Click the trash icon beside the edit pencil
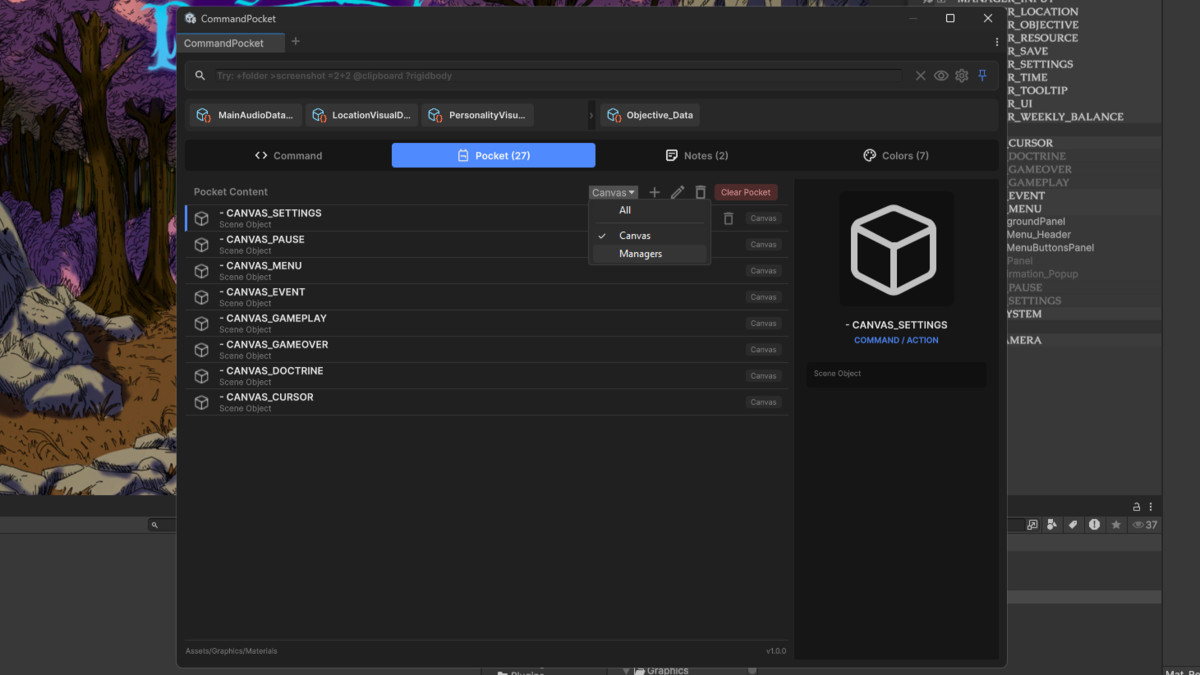This screenshot has width=1200, height=675. click(x=700, y=192)
